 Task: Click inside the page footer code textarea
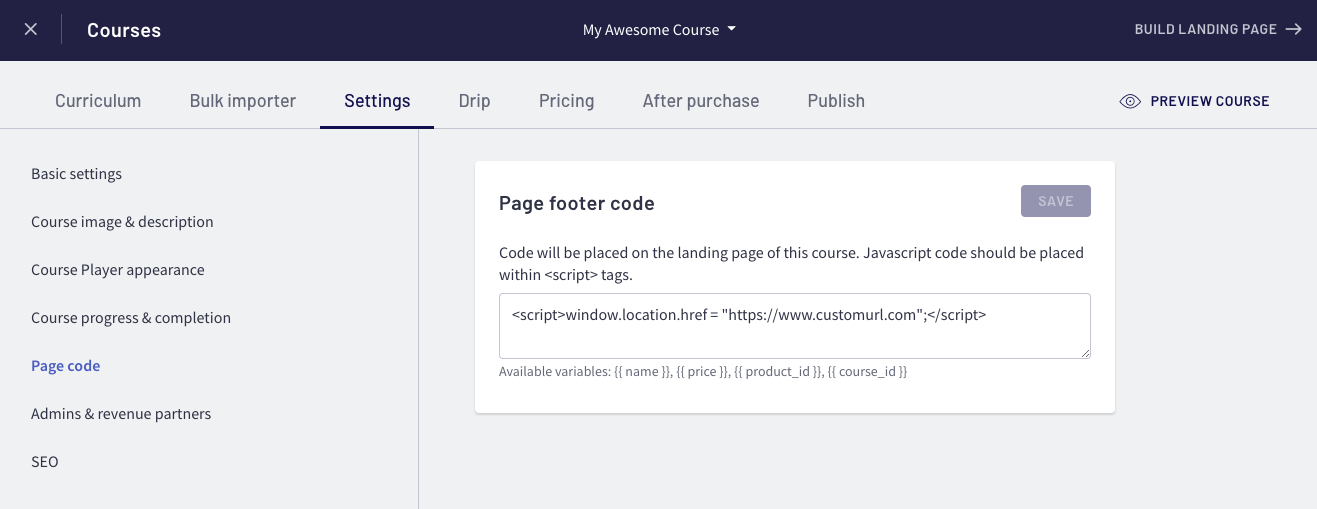pyautogui.click(x=795, y=326)
